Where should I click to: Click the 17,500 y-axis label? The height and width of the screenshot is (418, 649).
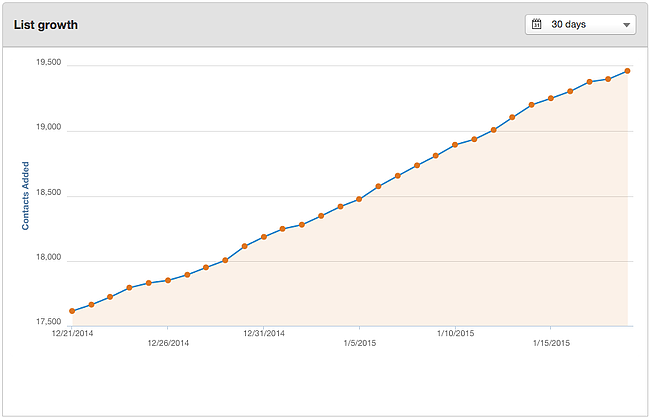[48, 323]
